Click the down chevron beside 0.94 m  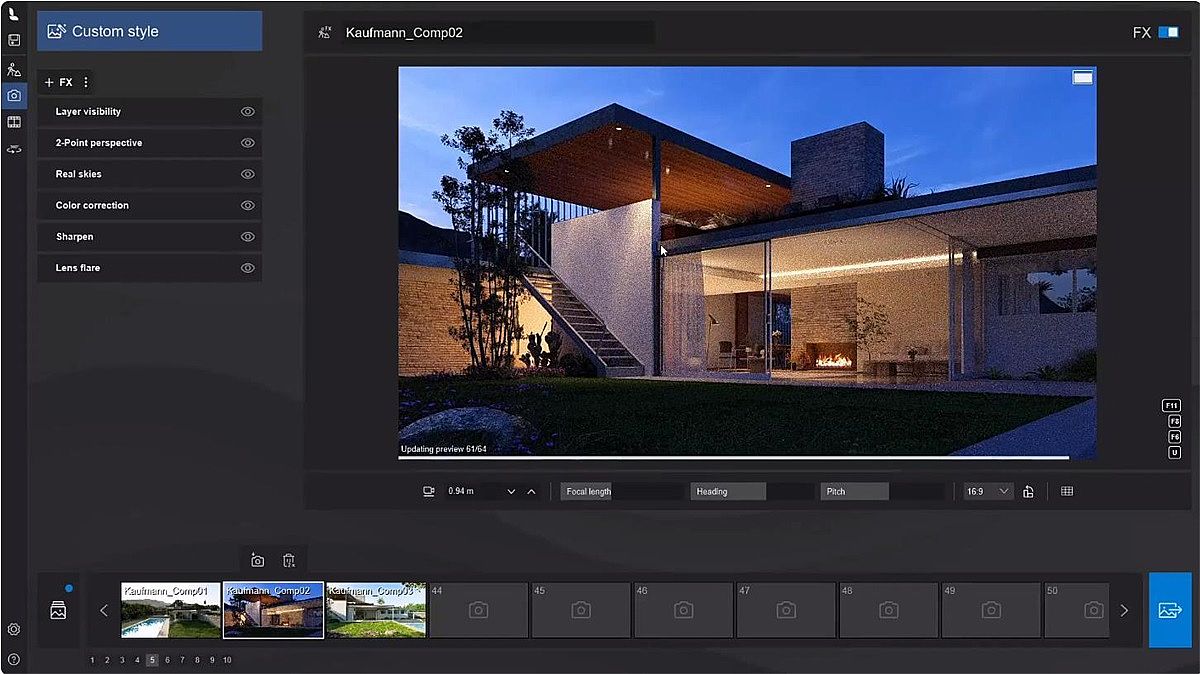pos(511,492)
